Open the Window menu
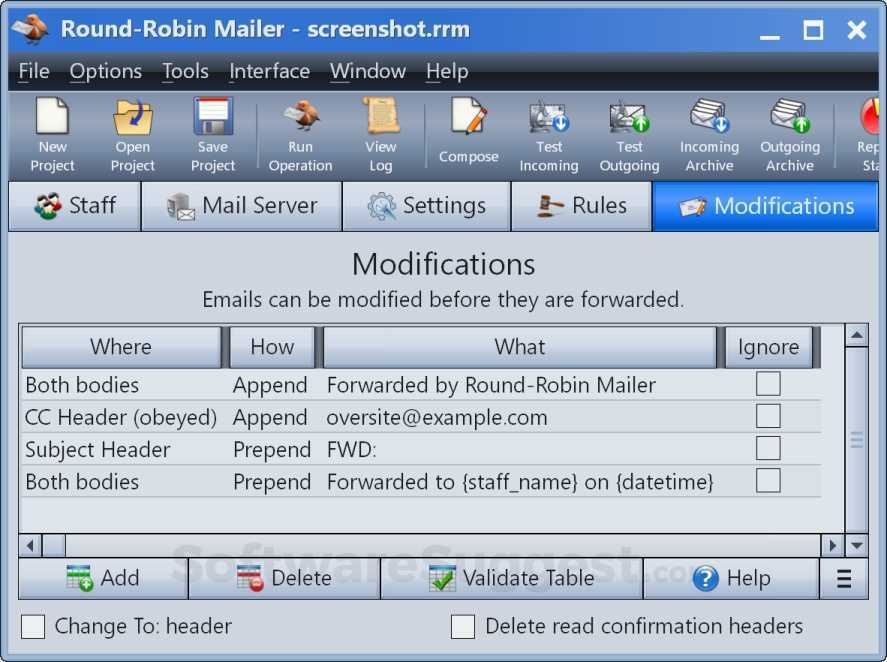Viewport: 887px width, 662px height. pos(368,71)
